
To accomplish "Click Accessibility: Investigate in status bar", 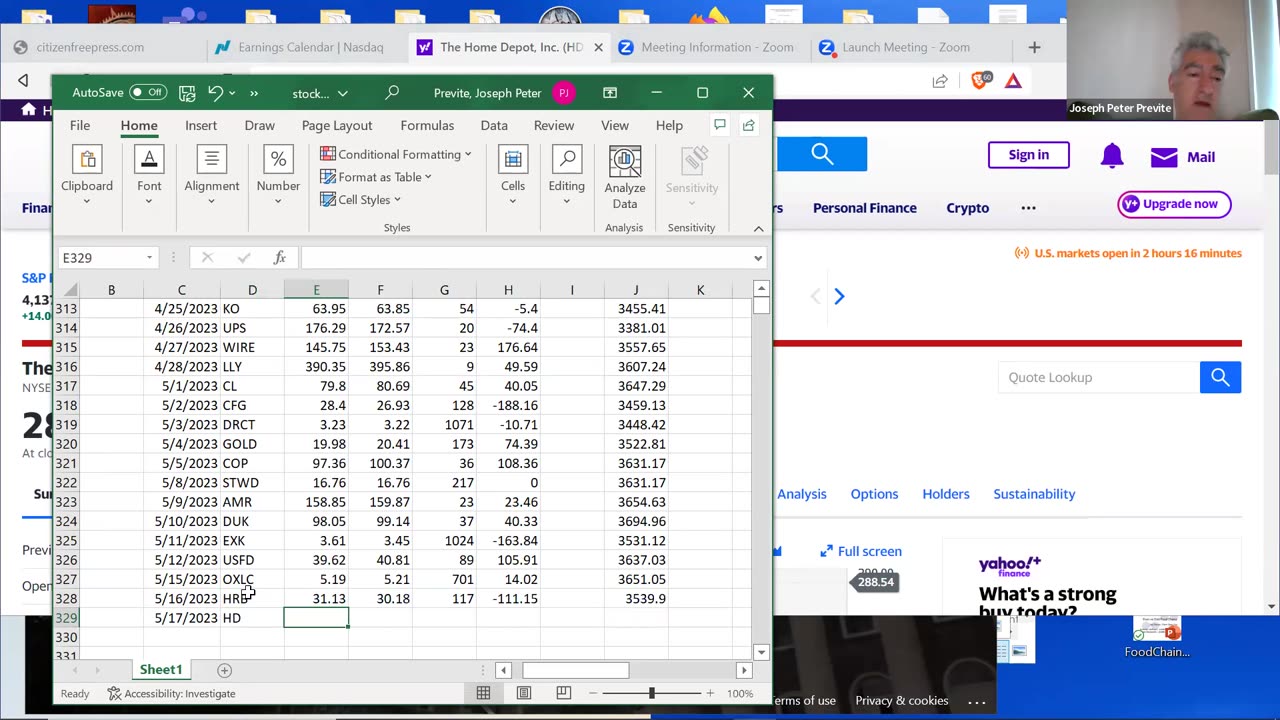I will [x=171, y=694].
